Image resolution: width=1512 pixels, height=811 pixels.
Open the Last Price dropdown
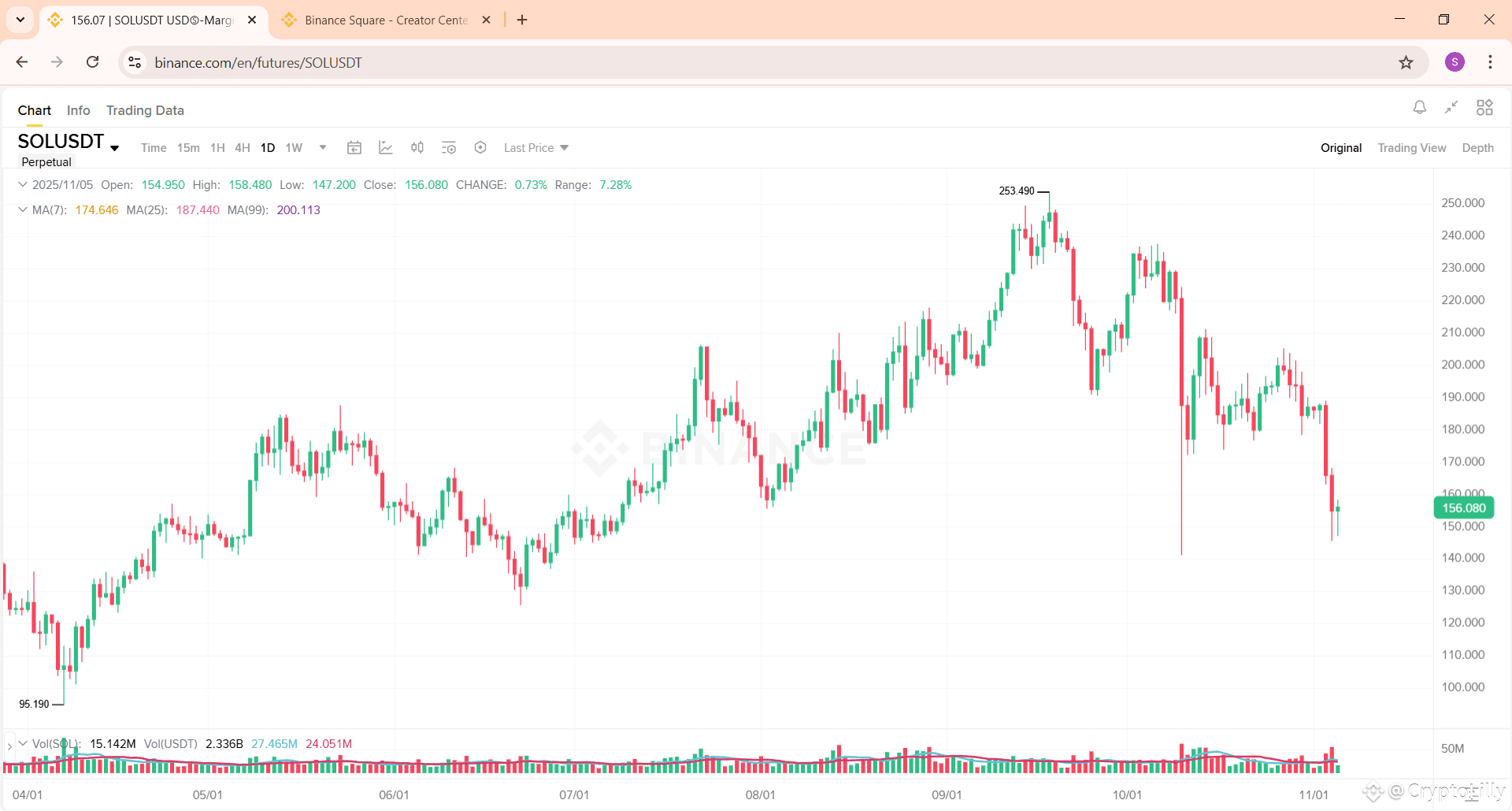point(536,147)
